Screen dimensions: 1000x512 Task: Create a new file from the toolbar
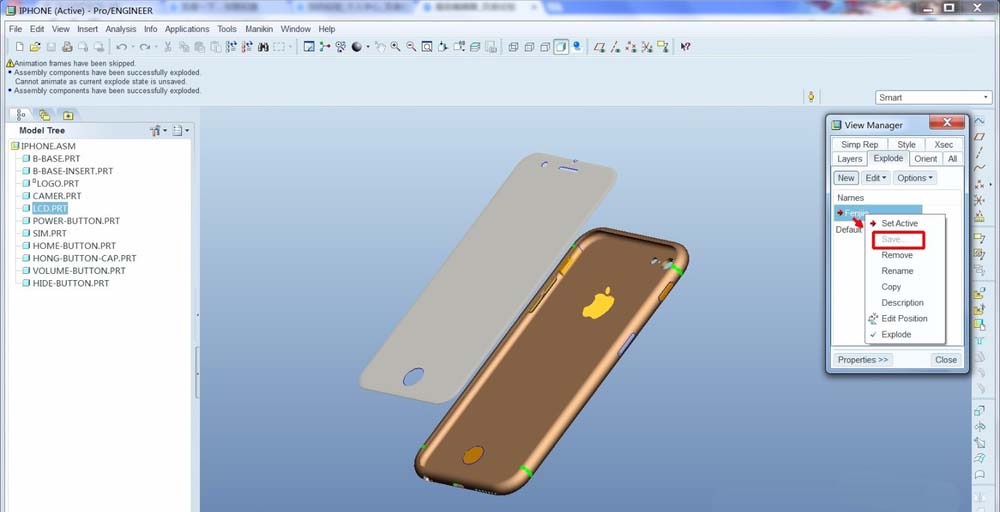[x=20, y=47]
